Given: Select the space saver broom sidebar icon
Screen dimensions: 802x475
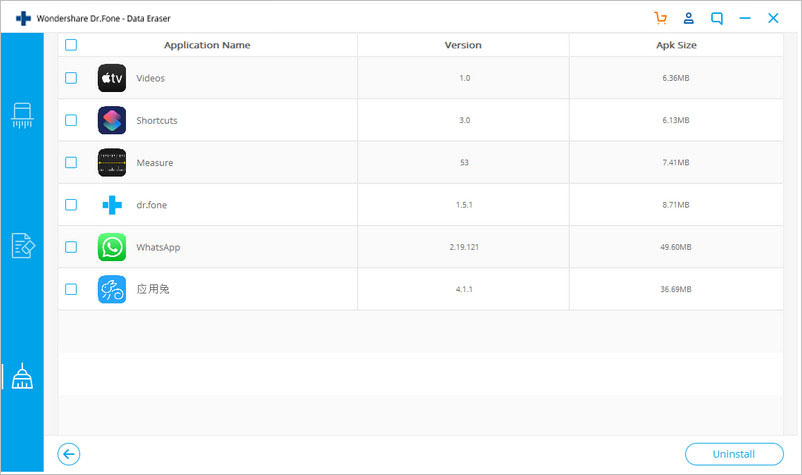Looking at the screenshot, I should [x=22, y=376].
